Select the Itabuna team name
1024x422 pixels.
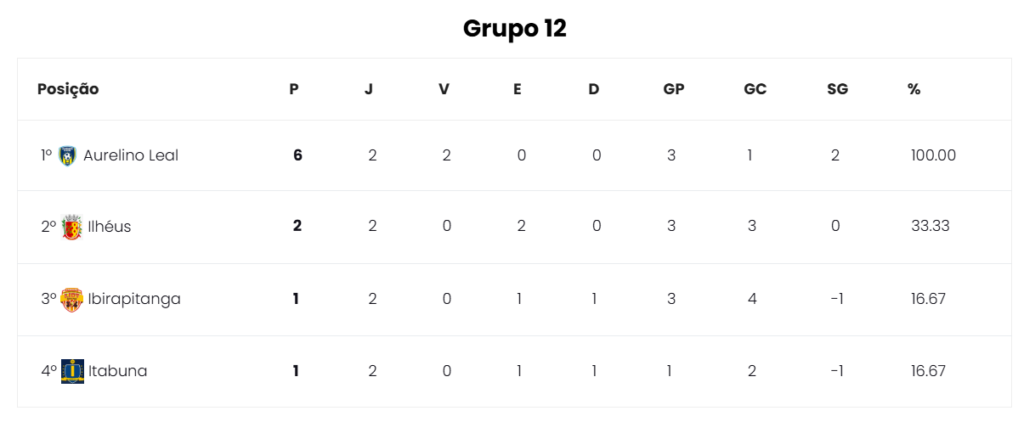(118, 371)
